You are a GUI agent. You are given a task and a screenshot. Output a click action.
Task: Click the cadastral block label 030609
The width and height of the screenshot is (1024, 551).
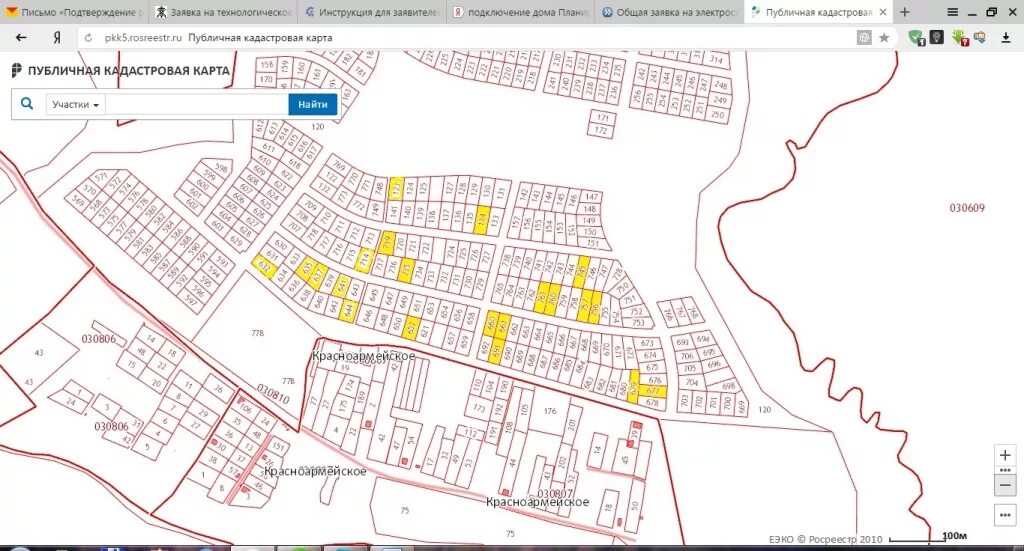coord(967,208)
